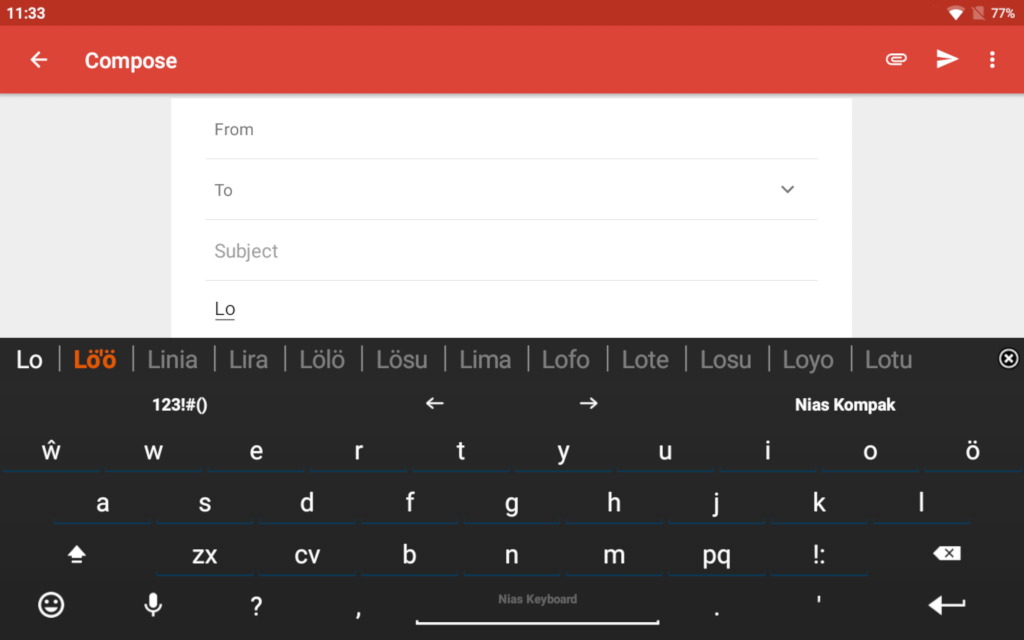Tap the microphone voice input key
Viewport: 1024px width, 640px height.
point(153,604)
